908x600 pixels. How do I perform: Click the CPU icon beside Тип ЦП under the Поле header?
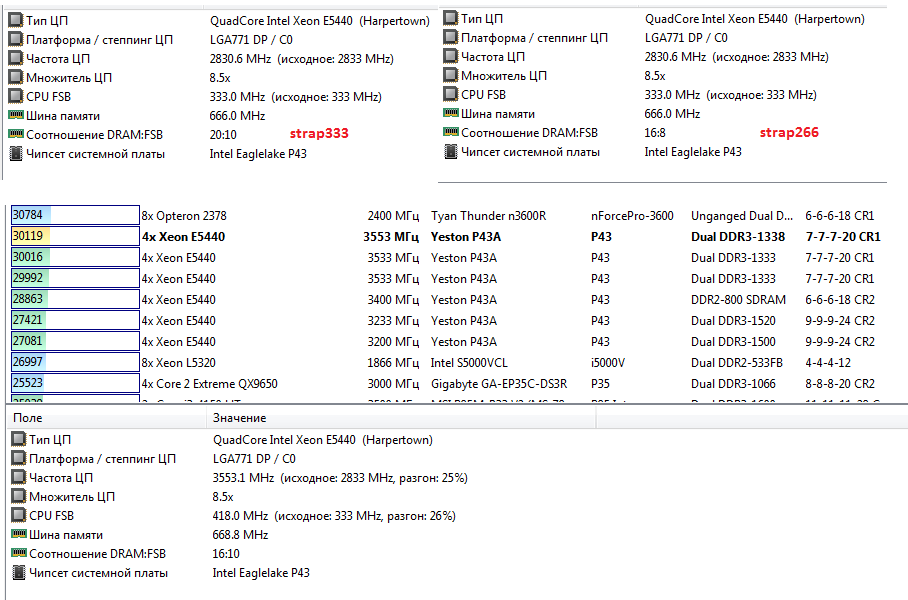point(19,439)
